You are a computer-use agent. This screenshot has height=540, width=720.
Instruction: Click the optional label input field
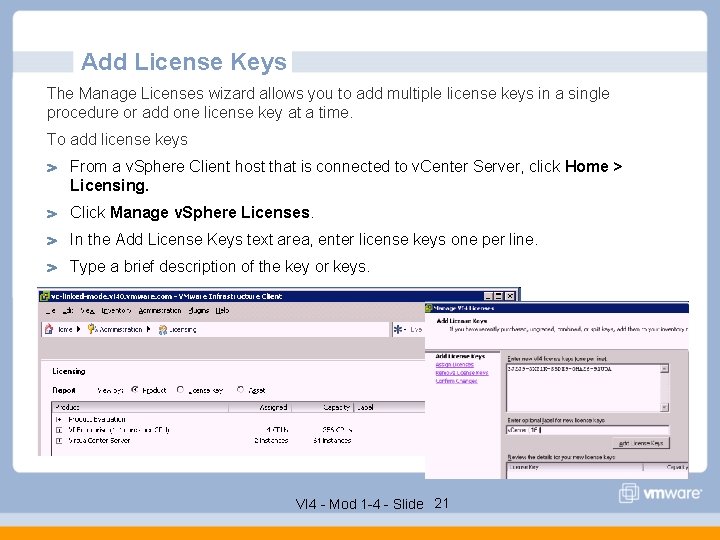(x=587, y=430)
